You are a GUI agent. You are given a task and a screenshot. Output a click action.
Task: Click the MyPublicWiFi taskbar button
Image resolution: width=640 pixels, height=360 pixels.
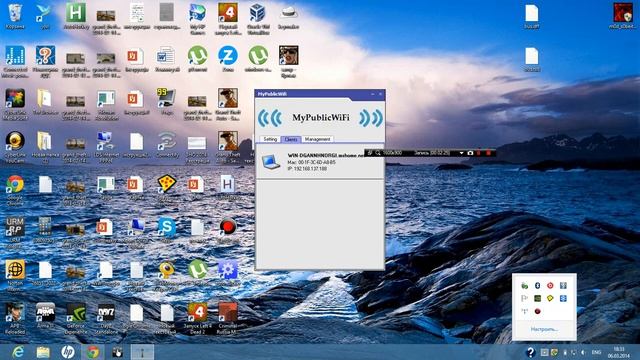pyautogui.click(x=142, y=352)
